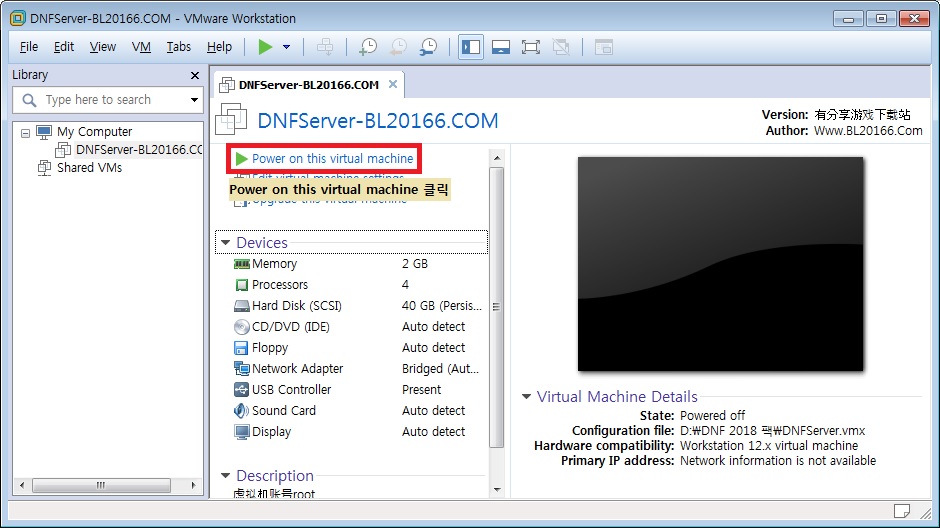Open the Memory device setting
The height and width of the screenshot is (528, 940).
pos(274,264)
